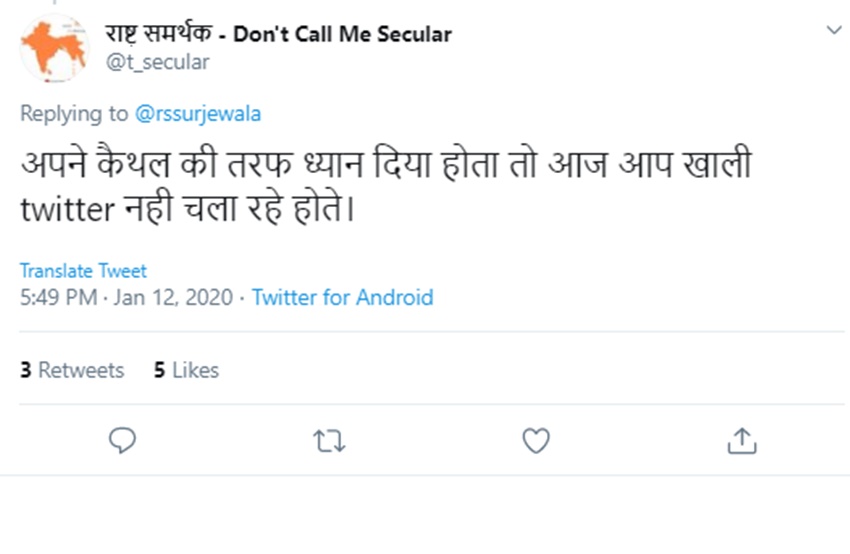Viewport: 850px width, 554px height.
Task: Click the Hindi tweet text body
Action: [x=385, y=166]
